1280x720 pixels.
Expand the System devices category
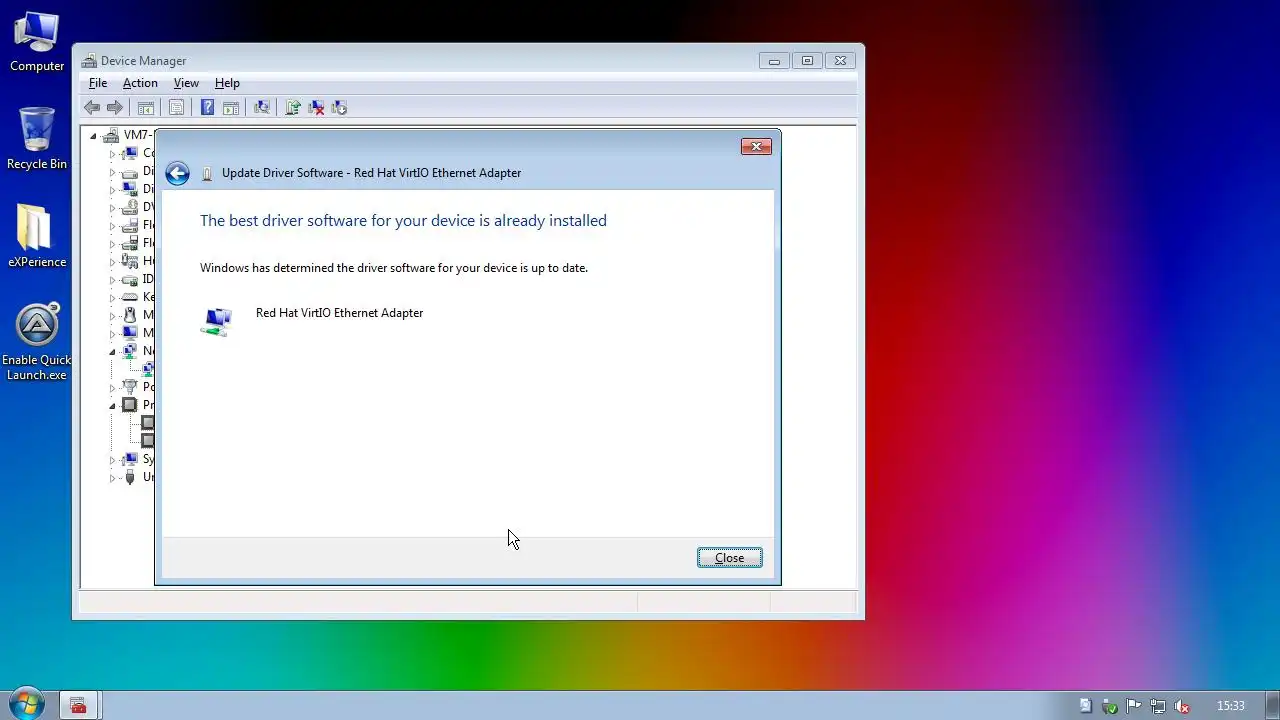click(112, 460)
